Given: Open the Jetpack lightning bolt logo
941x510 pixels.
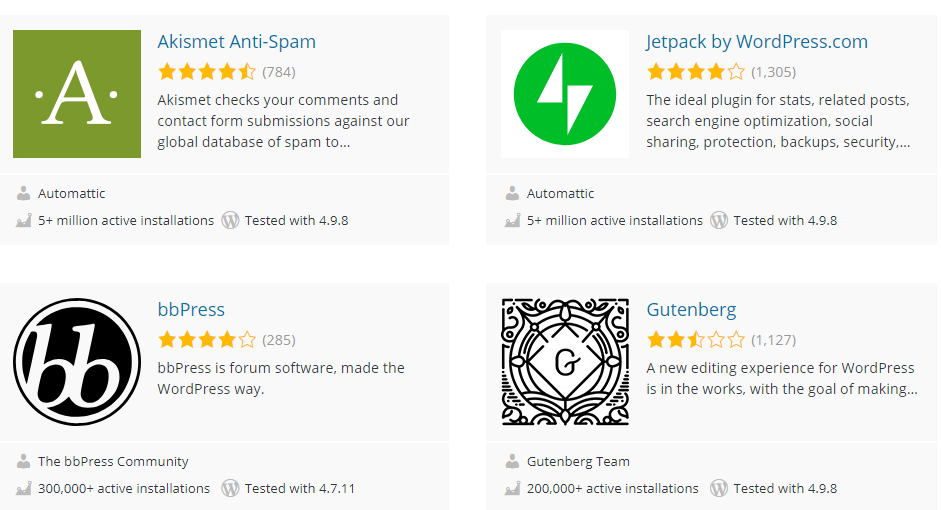Looking at the screenshot, I should point(565,94).
